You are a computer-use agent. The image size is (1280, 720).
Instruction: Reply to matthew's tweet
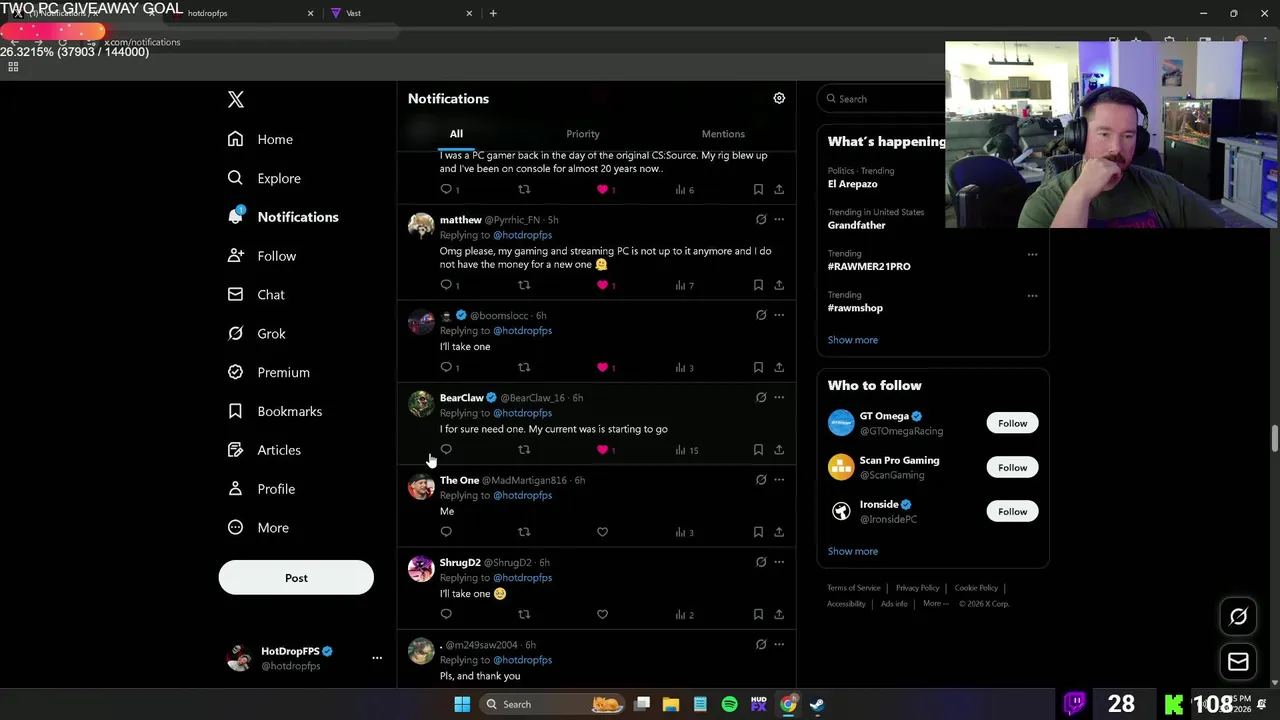446,285
